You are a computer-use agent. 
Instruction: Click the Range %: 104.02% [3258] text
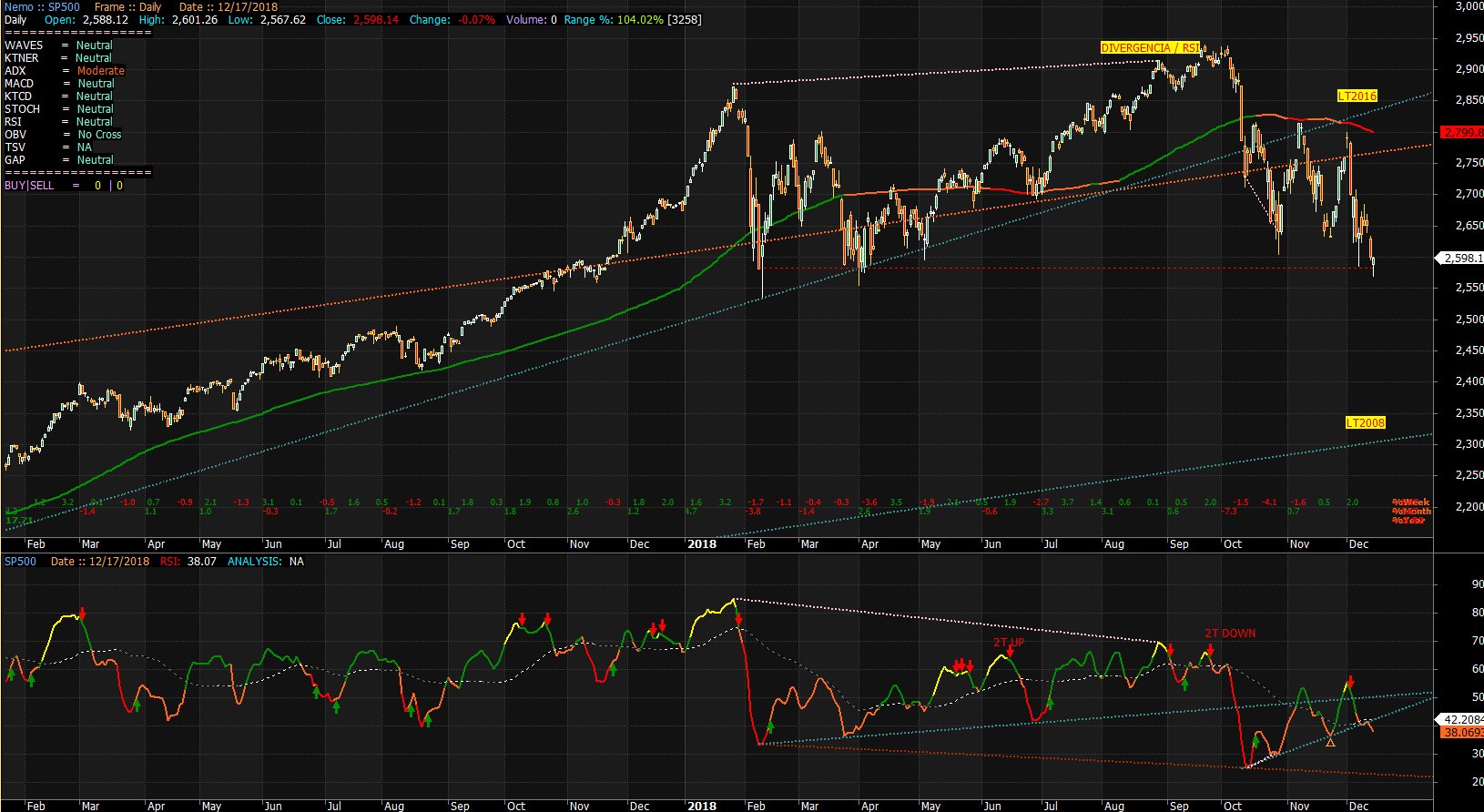(x=634, y=19)
